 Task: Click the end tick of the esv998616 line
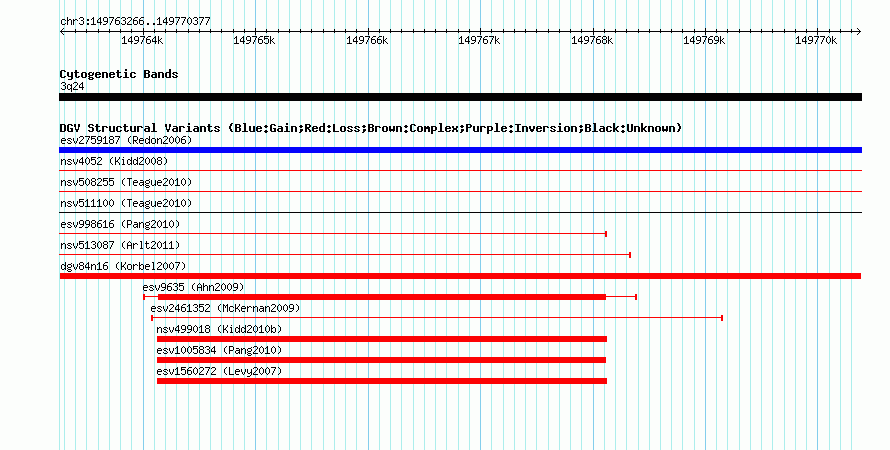coord(606,234)
